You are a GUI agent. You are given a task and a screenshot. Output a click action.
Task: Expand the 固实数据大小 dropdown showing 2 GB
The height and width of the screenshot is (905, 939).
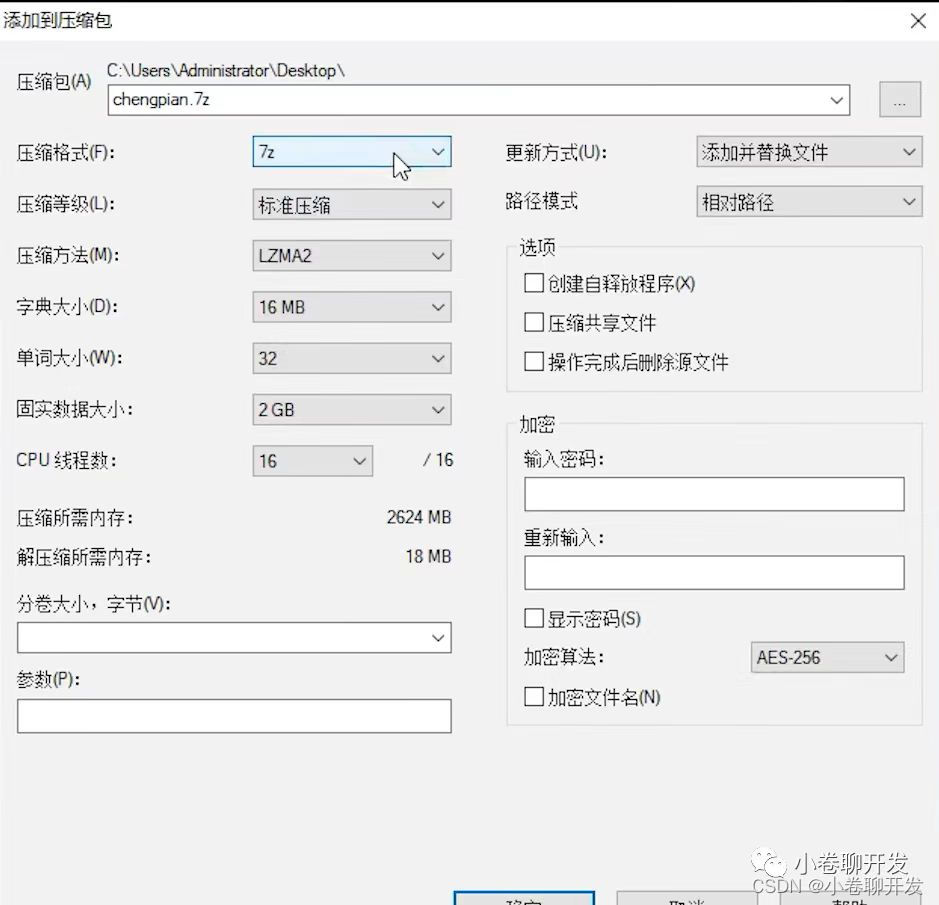coord(352,410)
